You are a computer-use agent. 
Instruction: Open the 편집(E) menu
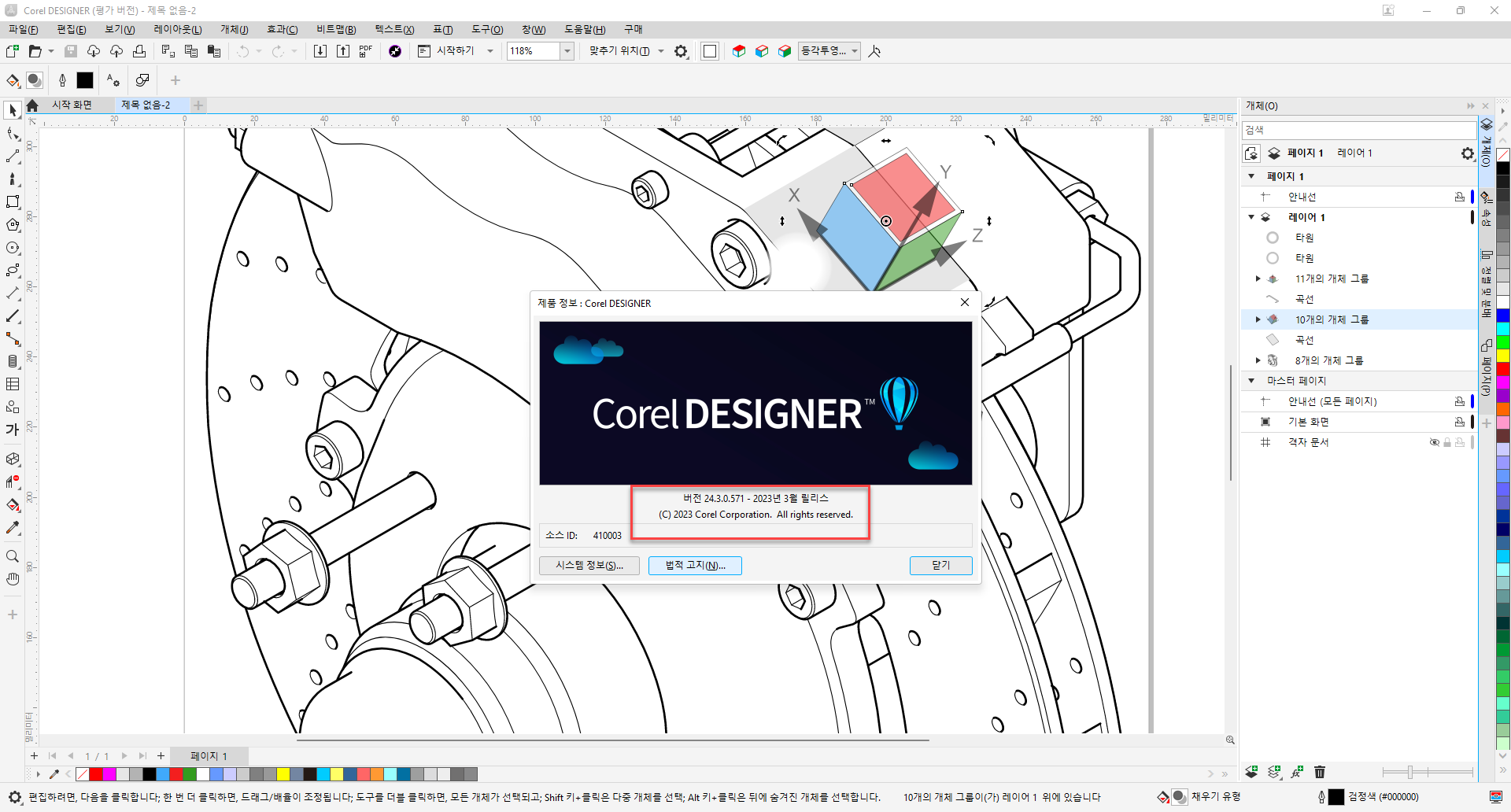(x=72, y=30)
